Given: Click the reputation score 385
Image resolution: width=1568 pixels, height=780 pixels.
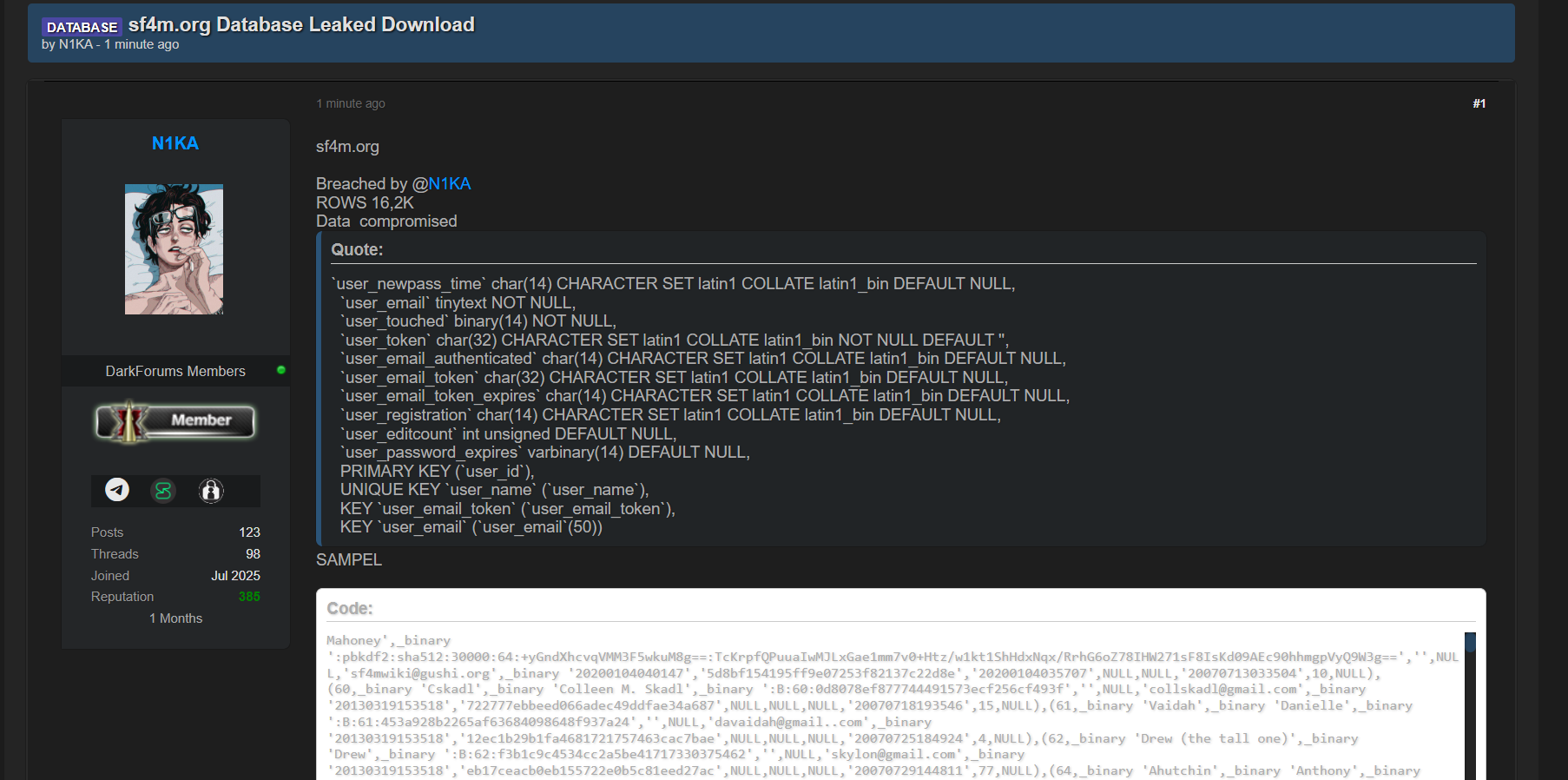Looking at the screenshot, I should pyautogui.click(x=249, y=597).
